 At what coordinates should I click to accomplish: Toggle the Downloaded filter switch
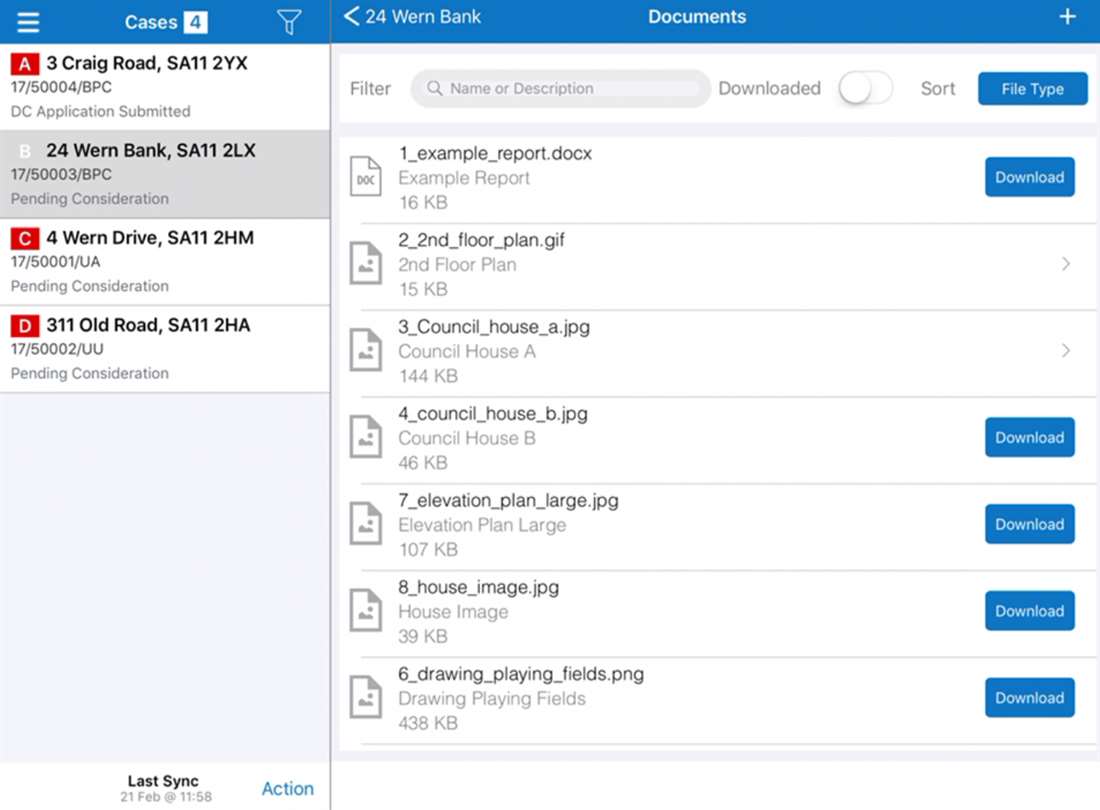(x=865, y=88)
